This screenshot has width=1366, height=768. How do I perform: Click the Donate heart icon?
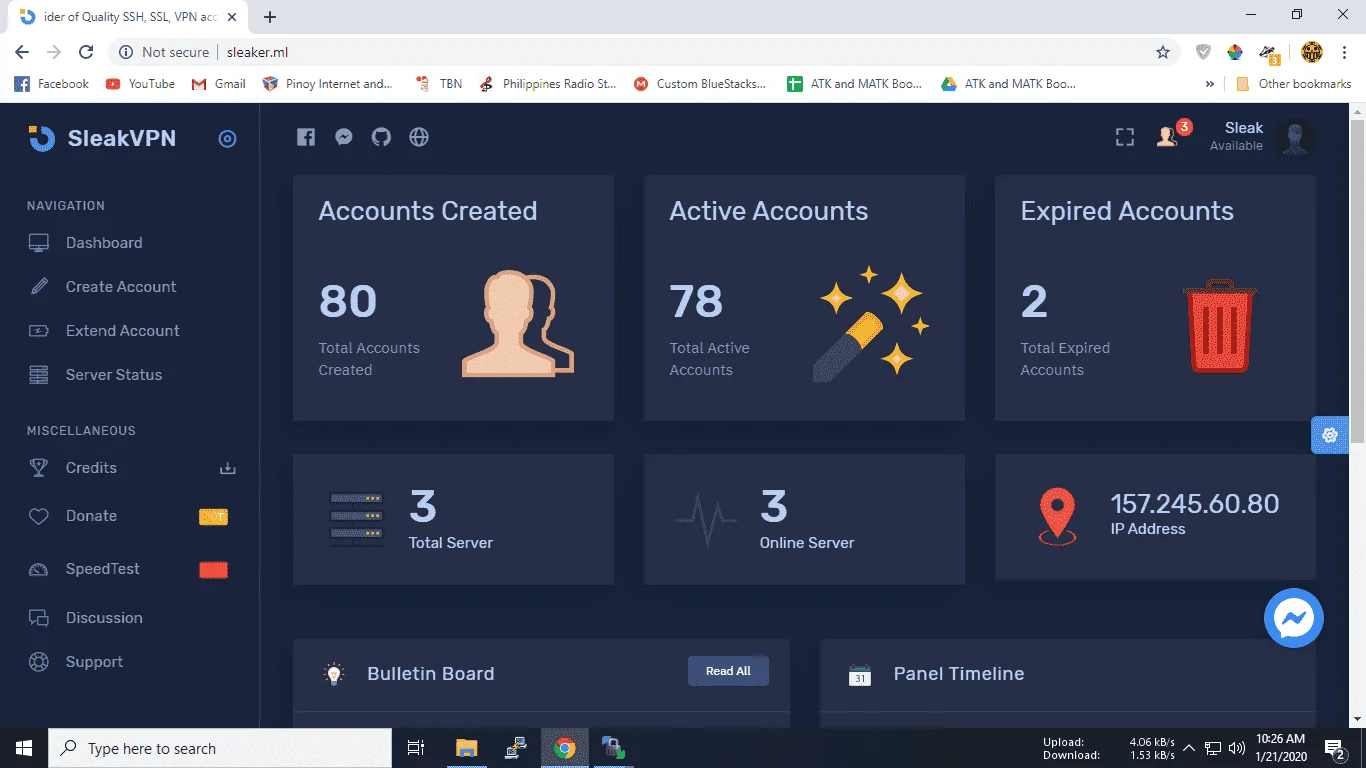tap(39, 517)
